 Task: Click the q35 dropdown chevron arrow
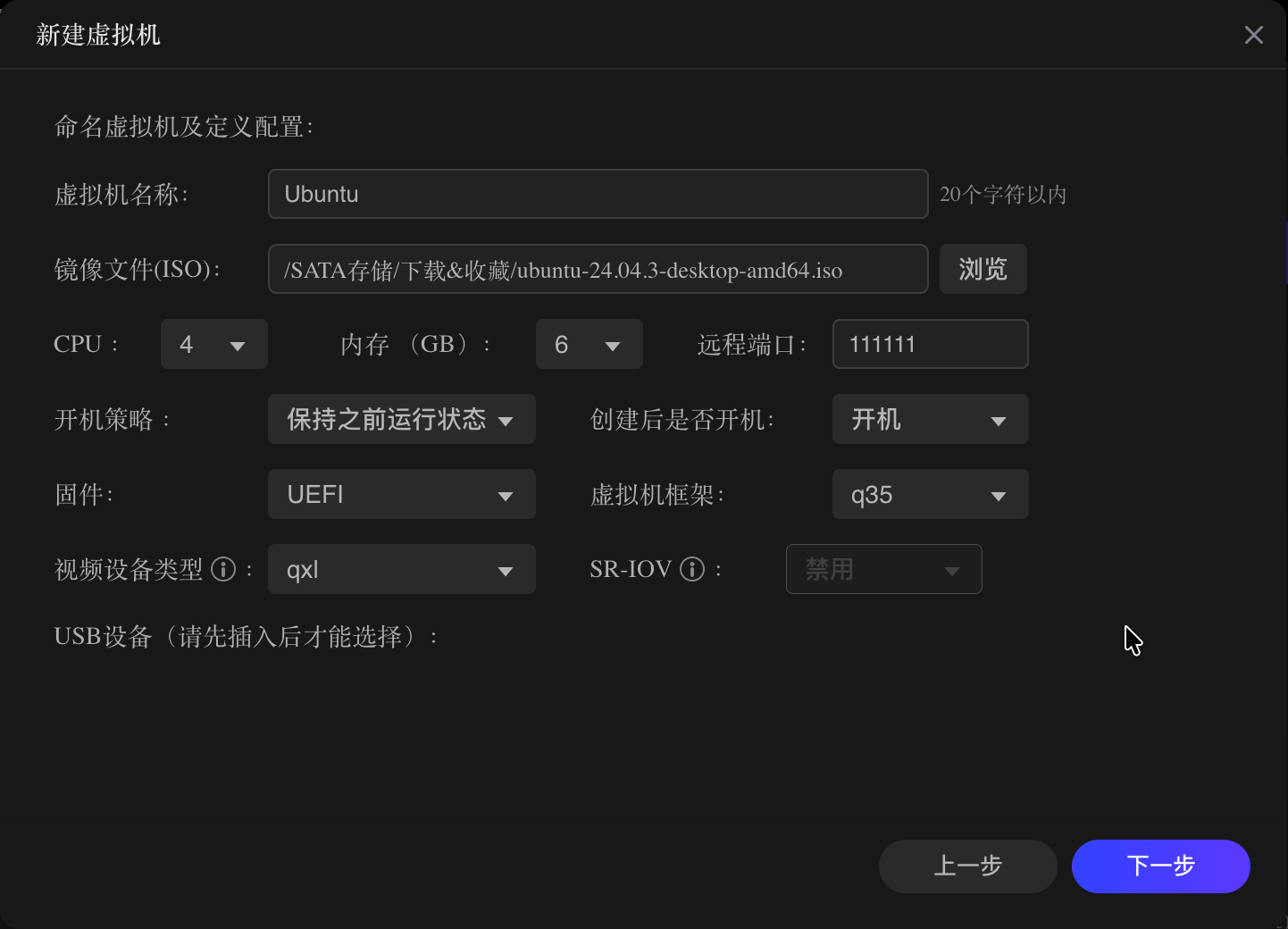(999, 494)
